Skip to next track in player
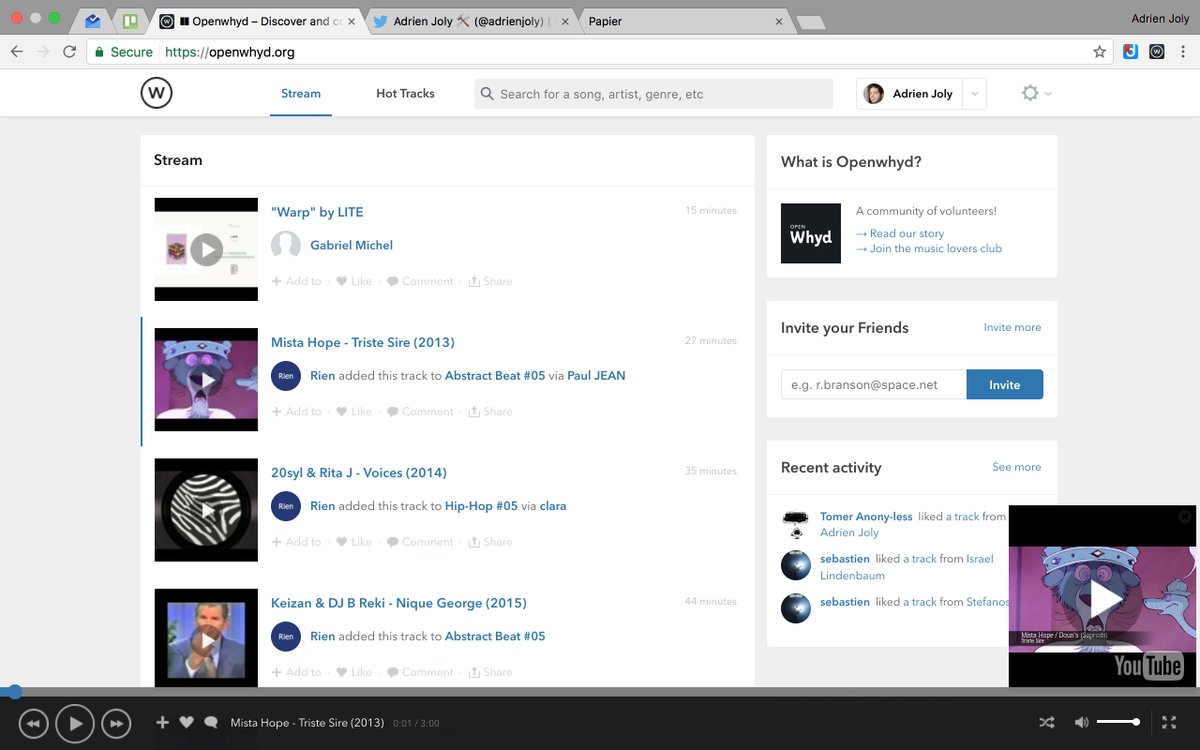The image size is (1200, 750). click(116, 723)
